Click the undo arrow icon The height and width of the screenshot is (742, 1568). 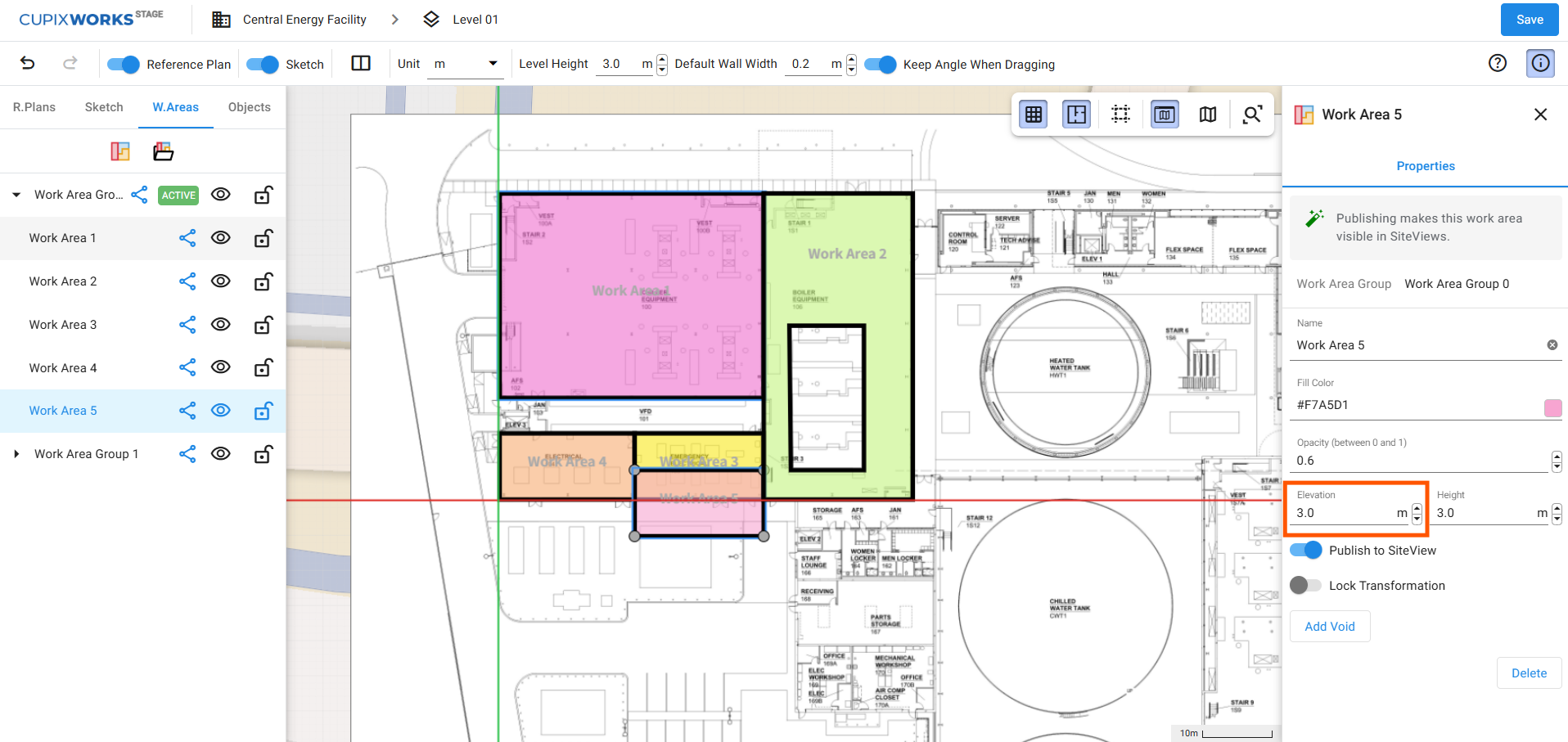click(28, 63)
